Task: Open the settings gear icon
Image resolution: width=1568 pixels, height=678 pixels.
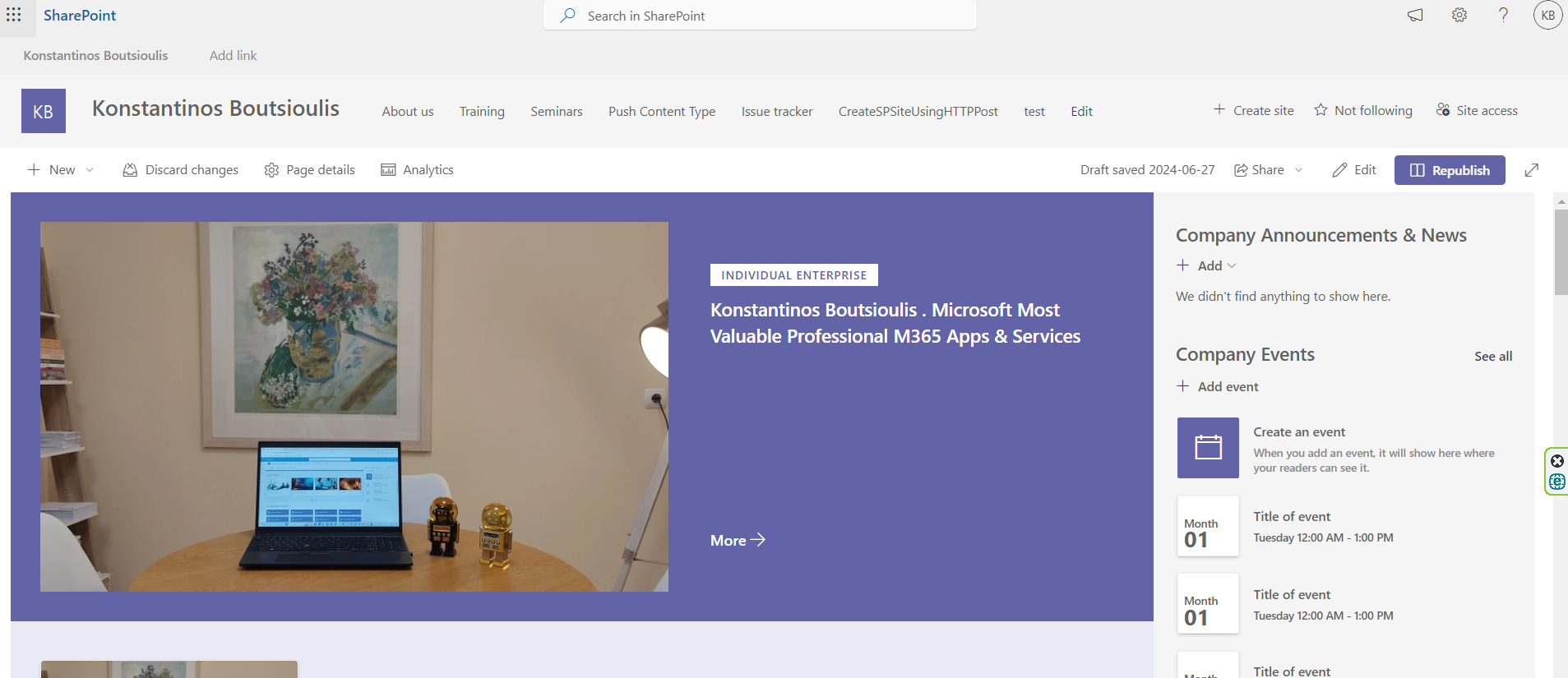Action: [x=1459, y=16]
